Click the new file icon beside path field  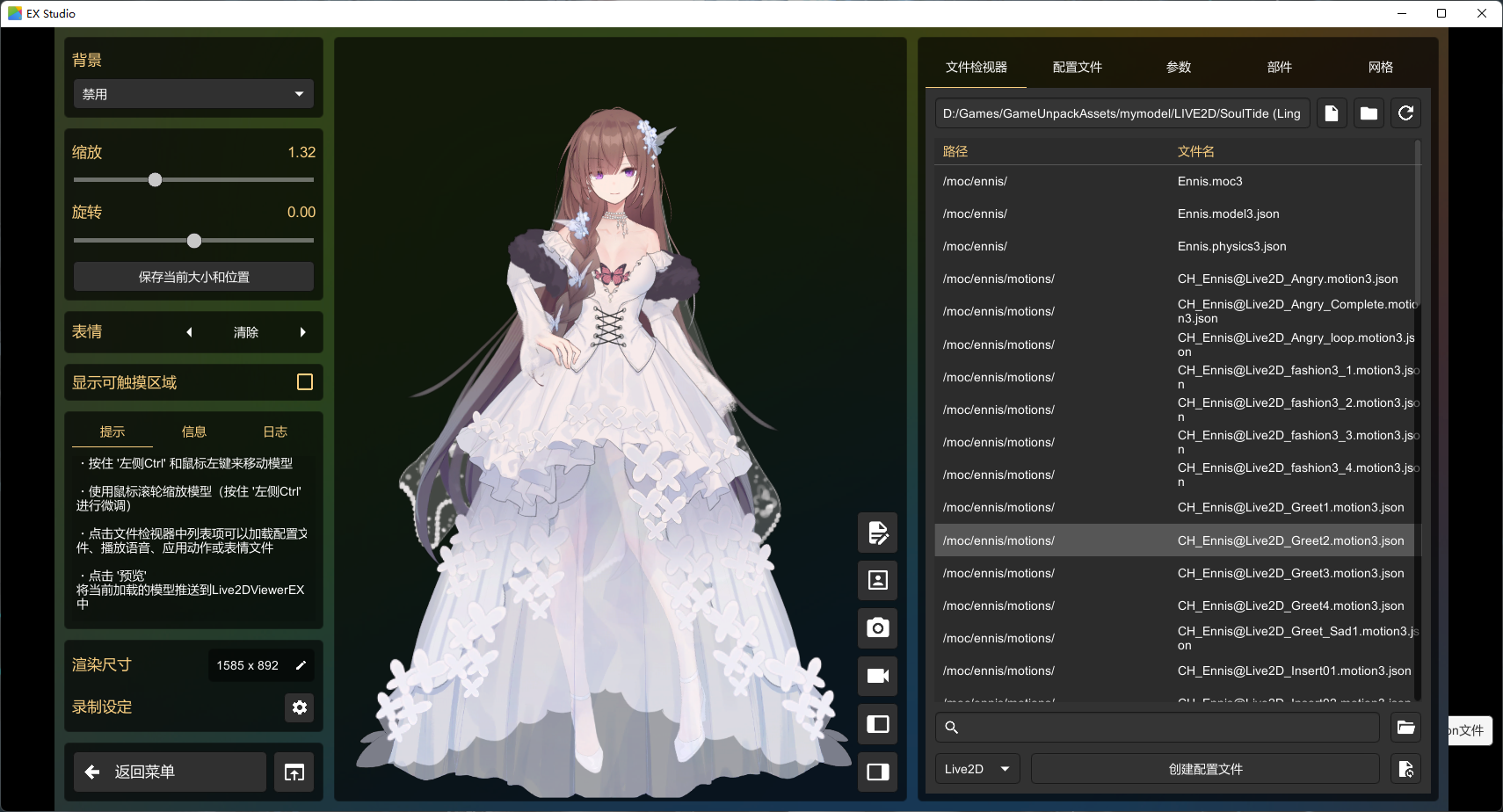pyautogui.click(x=1332, y=113)
